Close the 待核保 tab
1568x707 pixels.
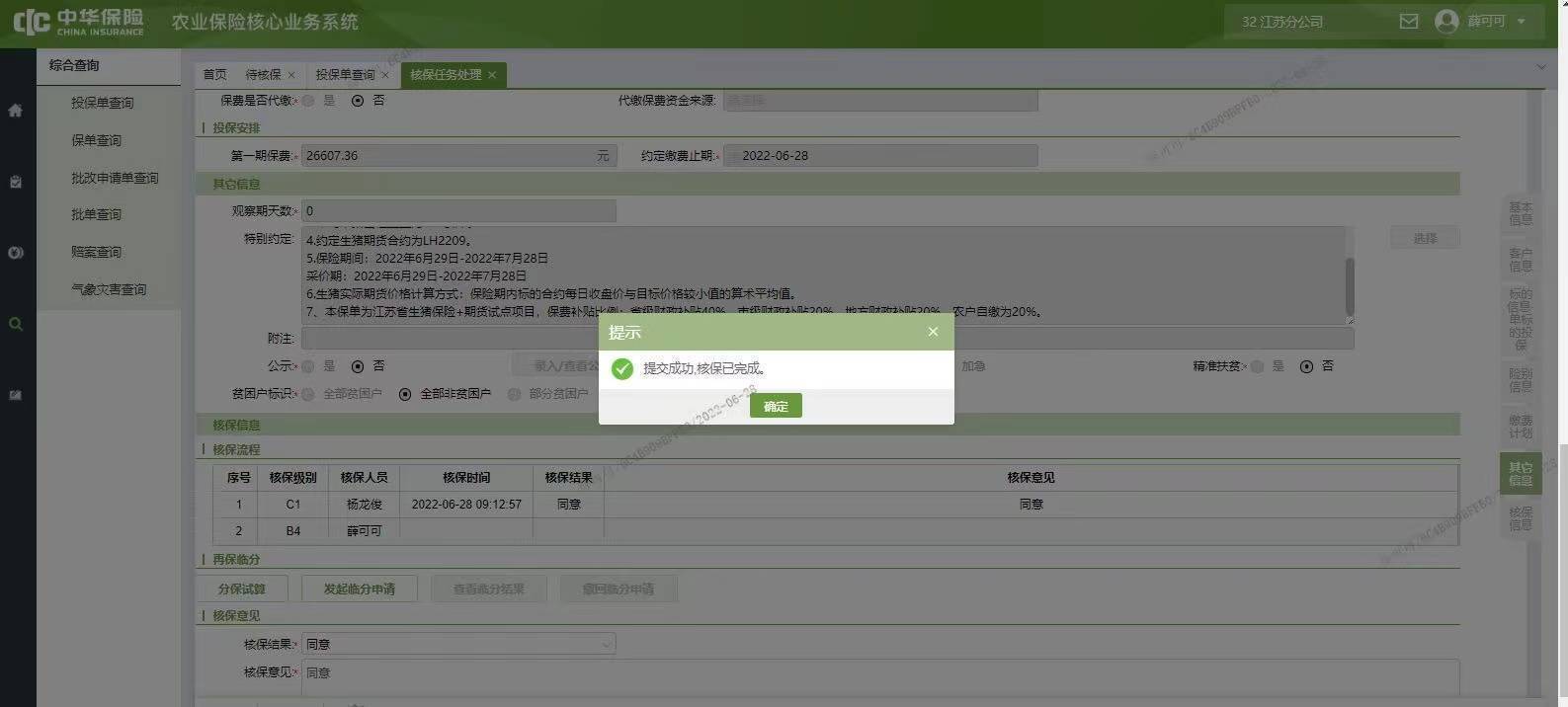[x=291, y=75]
